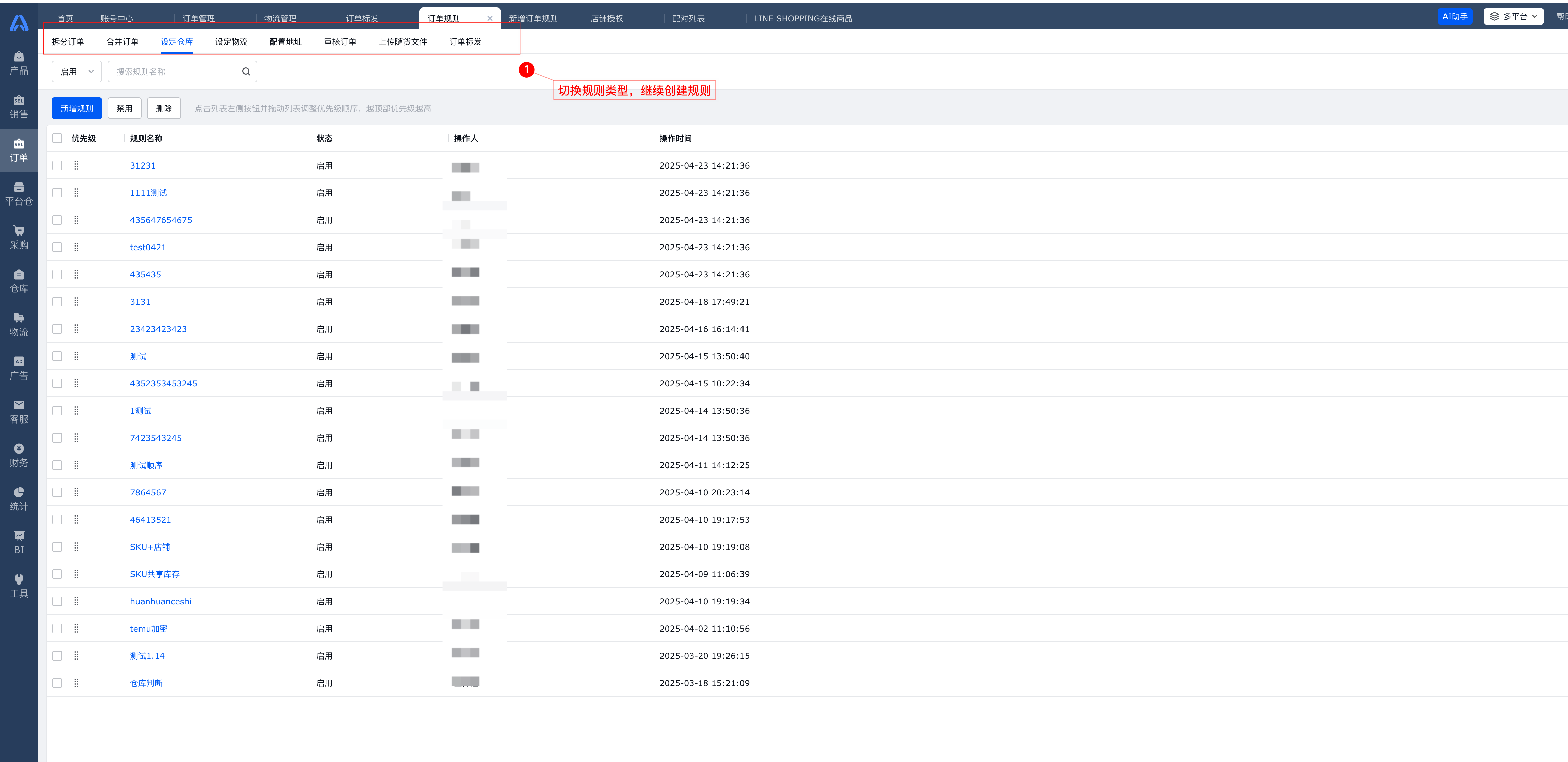
Task: Open the 采购 sidebar section
Action: tap(19, 238)
